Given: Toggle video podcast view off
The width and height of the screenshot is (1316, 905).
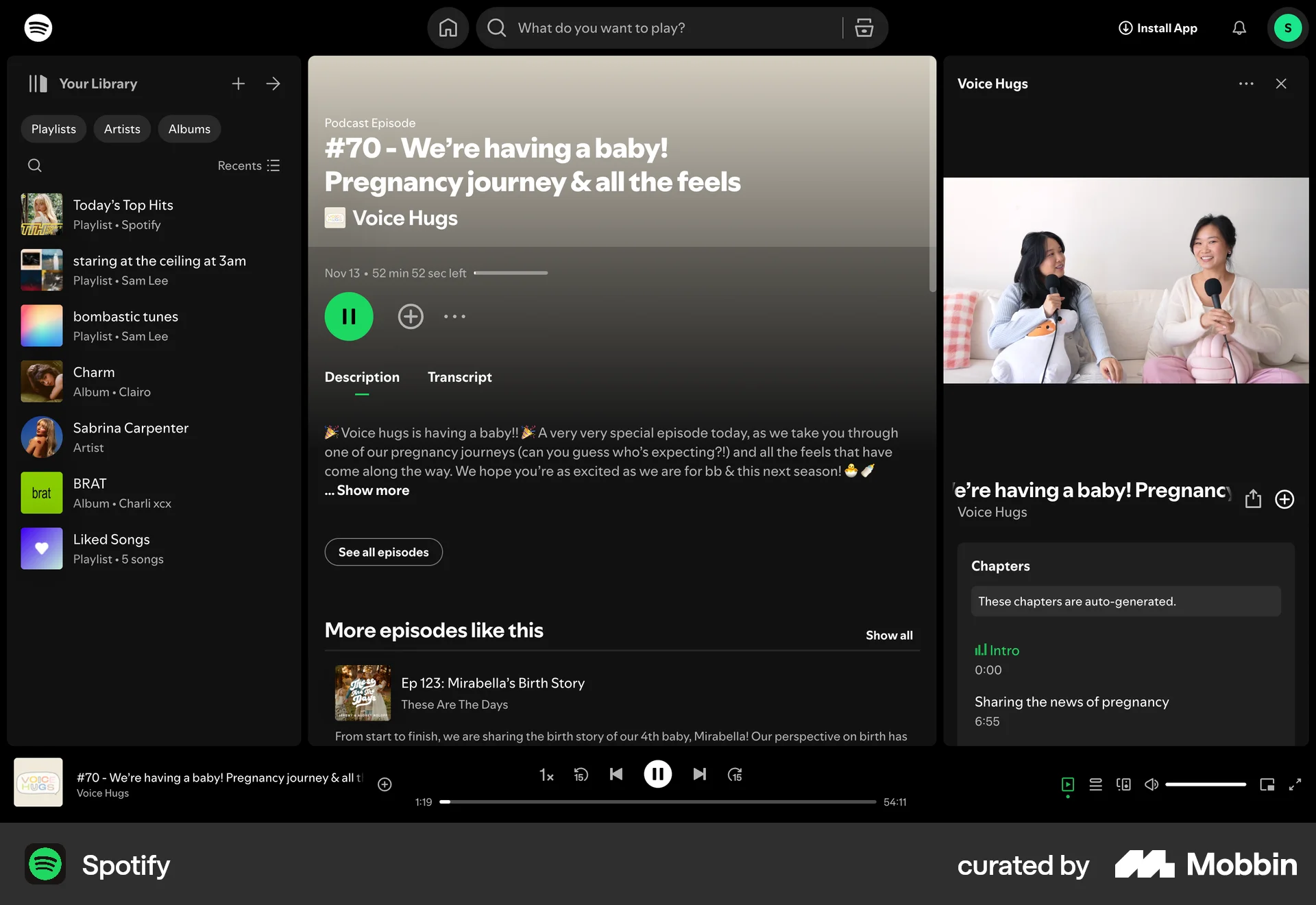Looking at the screenshot, I should point(1067,784).
